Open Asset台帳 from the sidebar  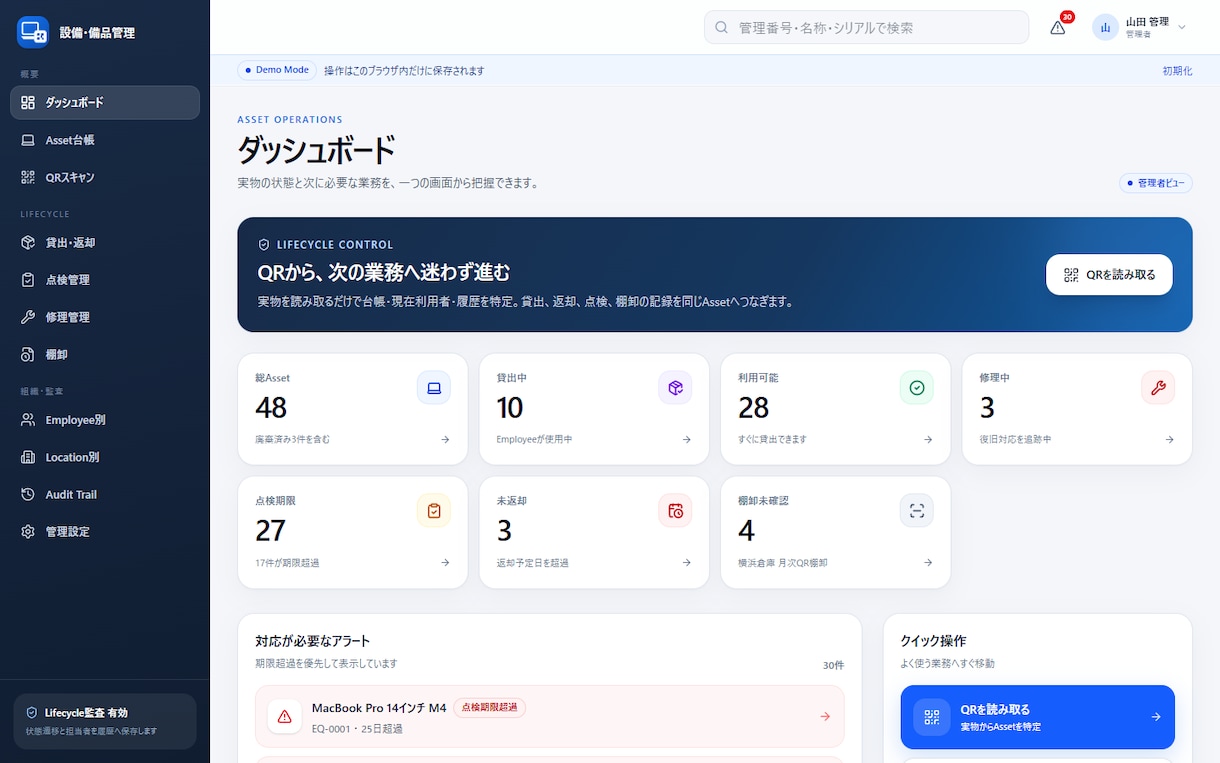pos(105,140)
